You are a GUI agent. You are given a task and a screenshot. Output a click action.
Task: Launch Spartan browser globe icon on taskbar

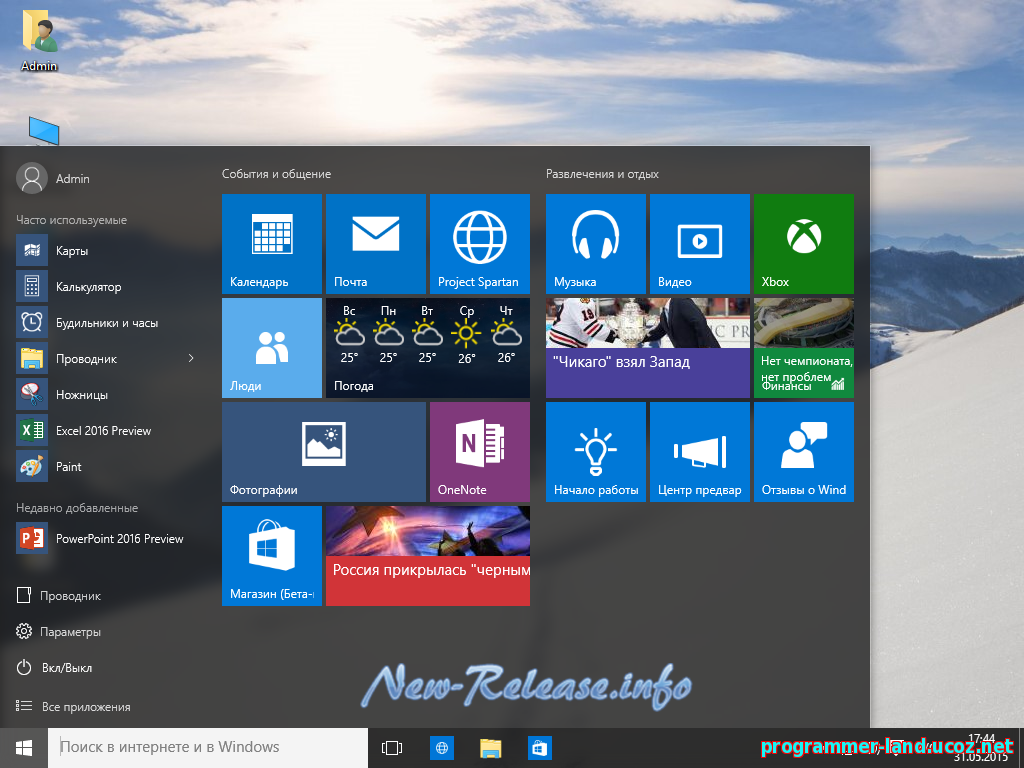[441, 748]
